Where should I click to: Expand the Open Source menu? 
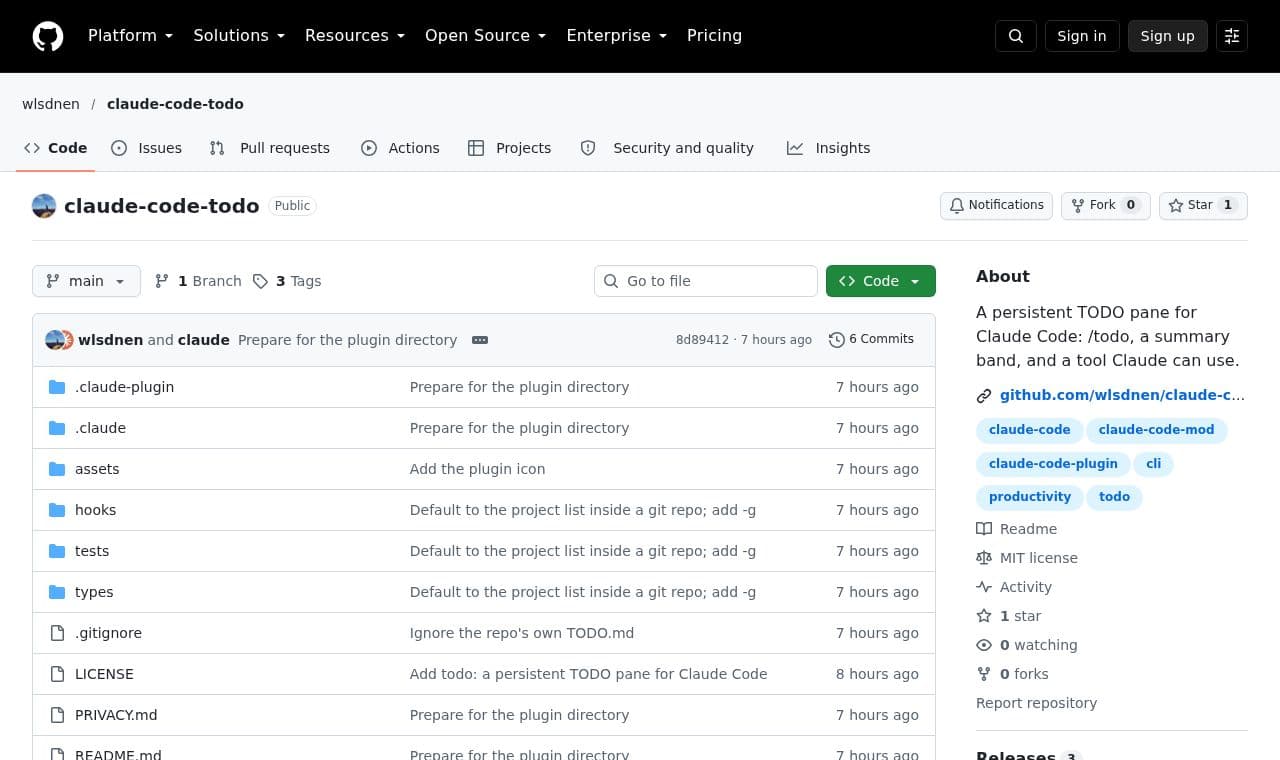pyautogui.click(x=485, y=36)
